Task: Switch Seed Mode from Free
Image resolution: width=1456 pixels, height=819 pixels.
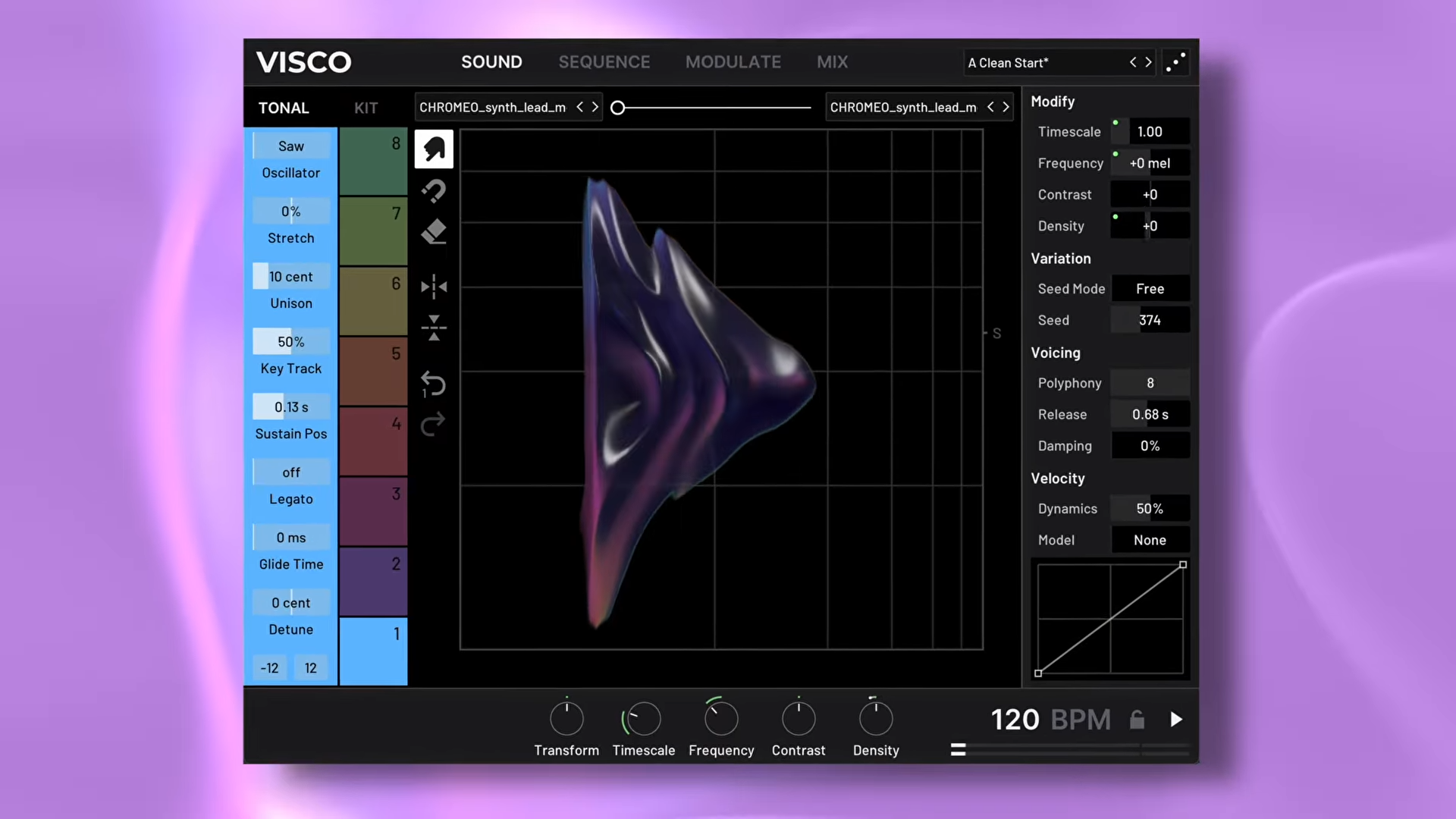Action: point(1150,288)
